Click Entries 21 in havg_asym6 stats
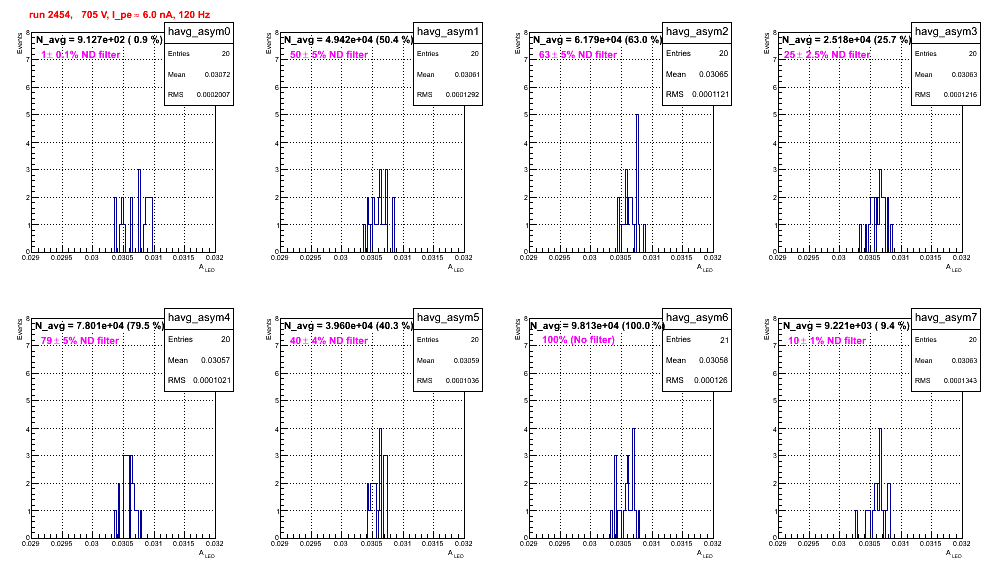Viewport: 996px width, 572px height. [697, 340]
